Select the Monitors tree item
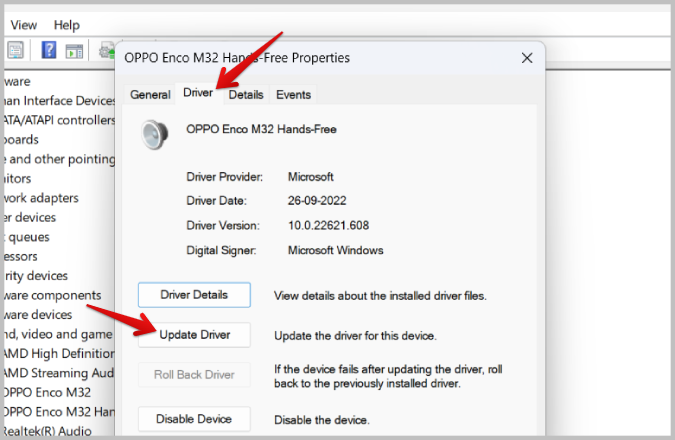The height and width of the screenshot is (440, 675). pos(18,179)
